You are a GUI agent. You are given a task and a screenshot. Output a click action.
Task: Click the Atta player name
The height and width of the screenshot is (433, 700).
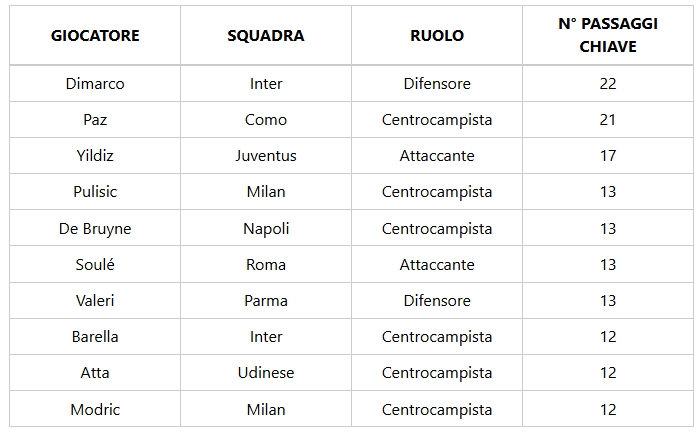95,373
